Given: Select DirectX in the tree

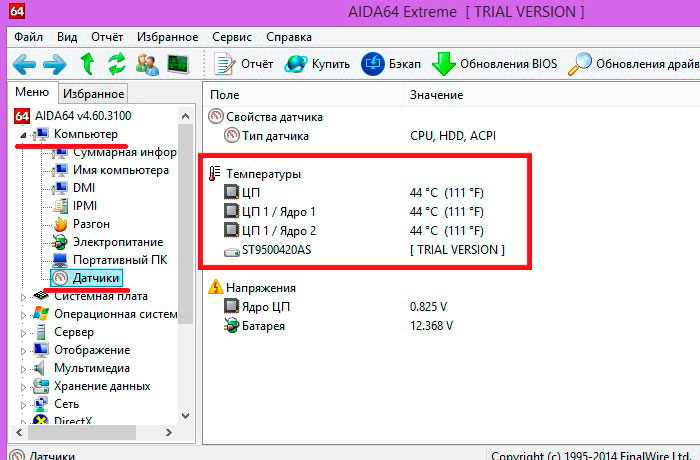Looking at the screenshot, I should coord(73,421).
